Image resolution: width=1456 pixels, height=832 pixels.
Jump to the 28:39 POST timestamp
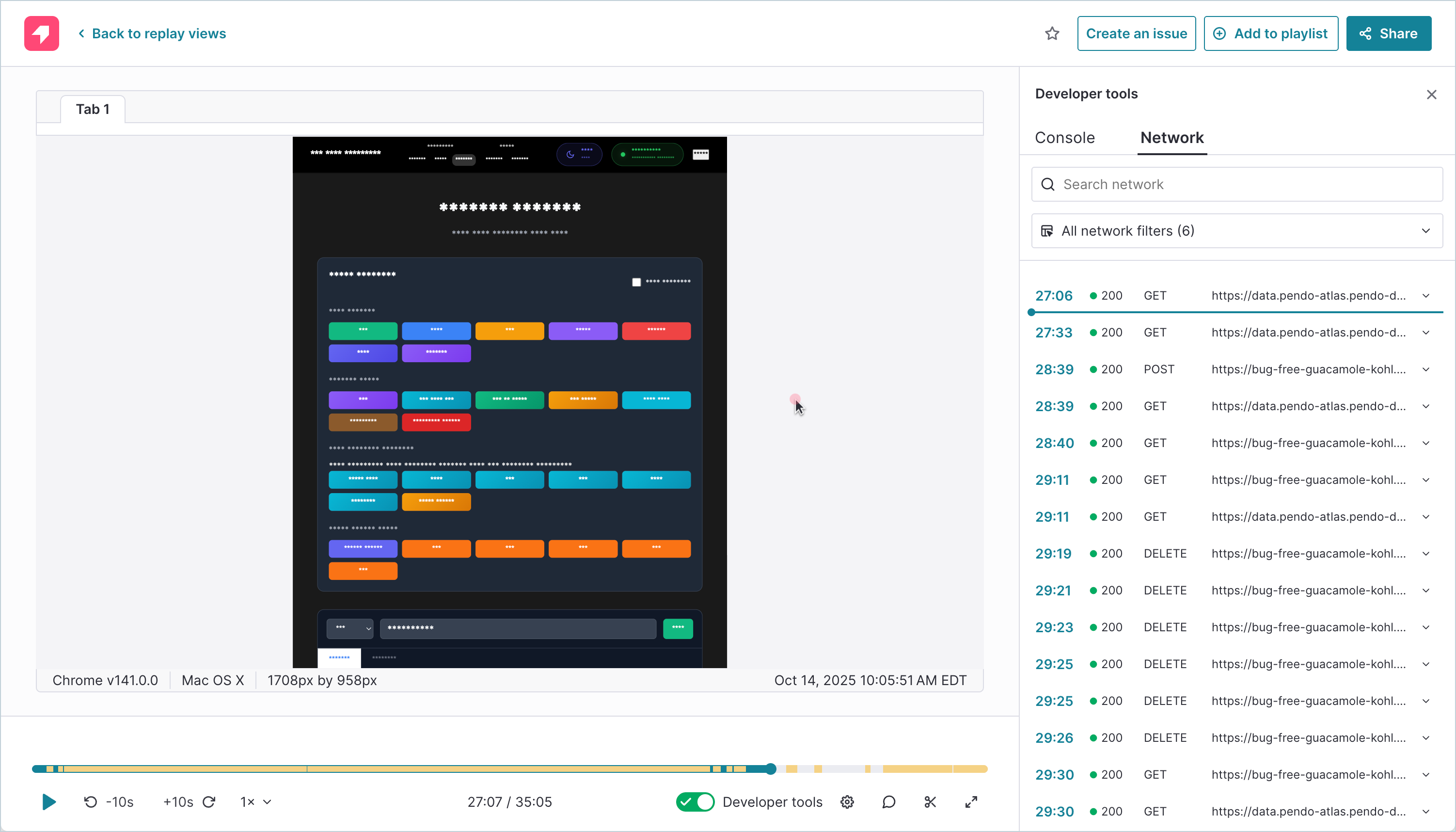point(1054,369)
